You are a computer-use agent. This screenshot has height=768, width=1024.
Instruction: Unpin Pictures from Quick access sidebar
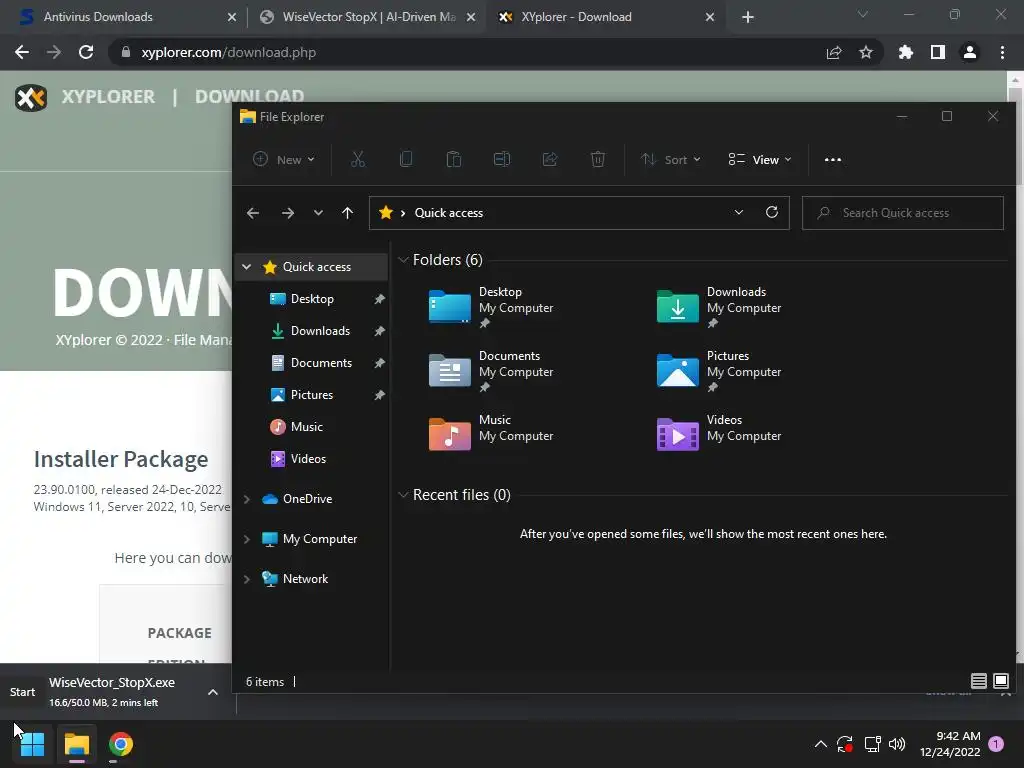click(x=379, y=395)
